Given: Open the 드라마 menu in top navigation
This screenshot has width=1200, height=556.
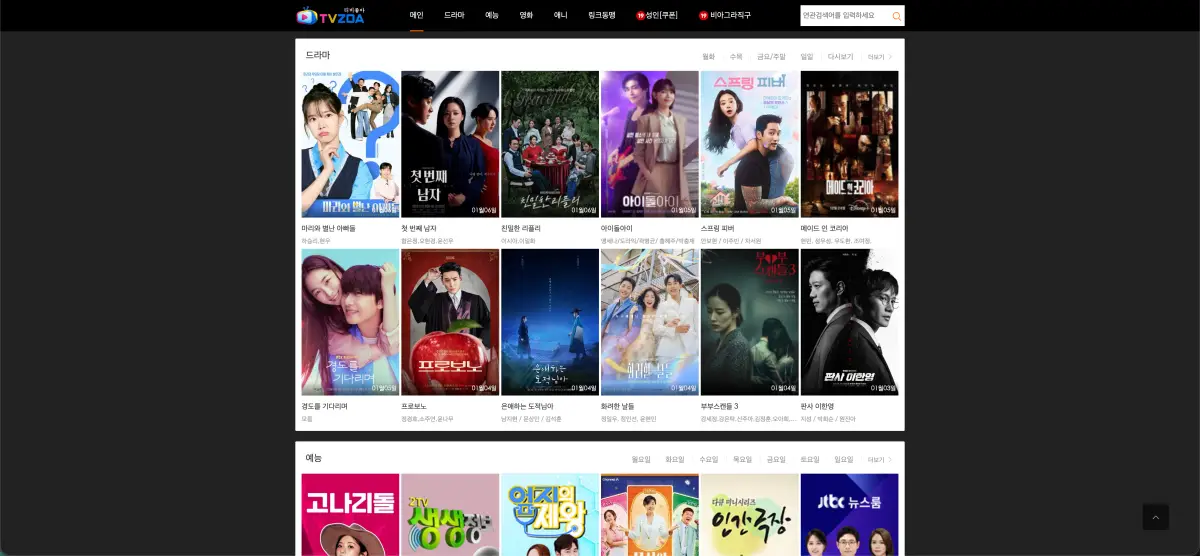Looking at the screenshot, I should tap(454, 16).
